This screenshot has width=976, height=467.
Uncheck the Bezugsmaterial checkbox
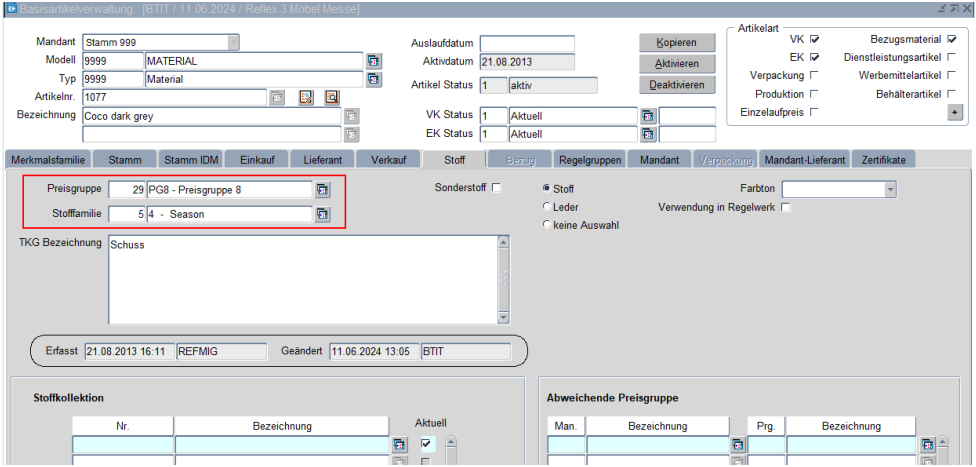click(952, 39)
